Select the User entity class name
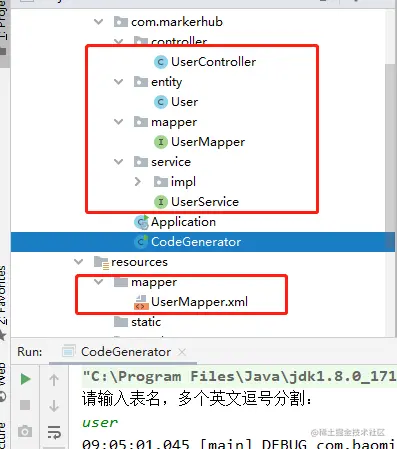Image resolution: width=397 pixels, height=449 pixels. pyautogui.click(x=184, y=102)
